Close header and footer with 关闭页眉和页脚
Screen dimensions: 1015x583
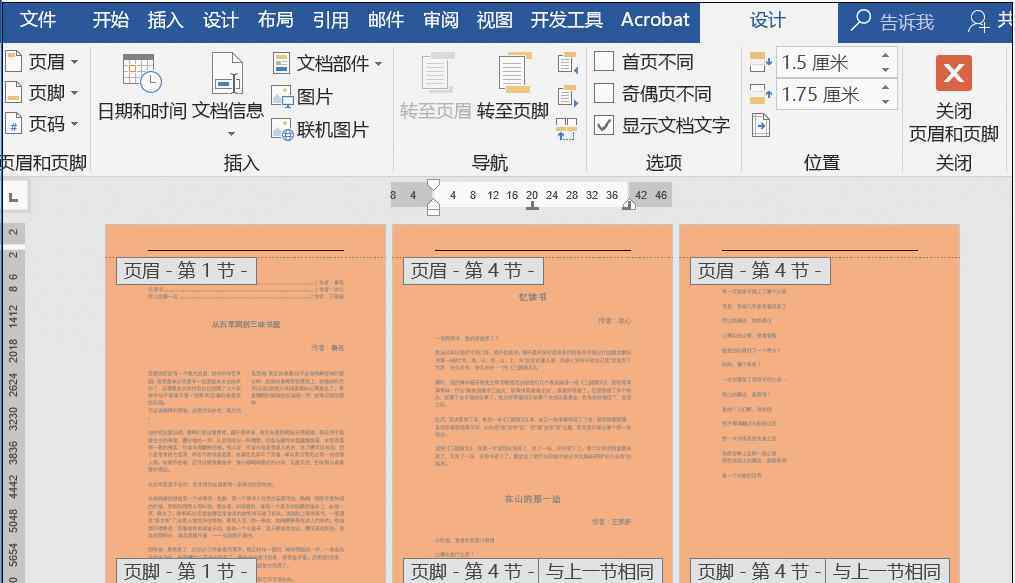pos(953,98)
